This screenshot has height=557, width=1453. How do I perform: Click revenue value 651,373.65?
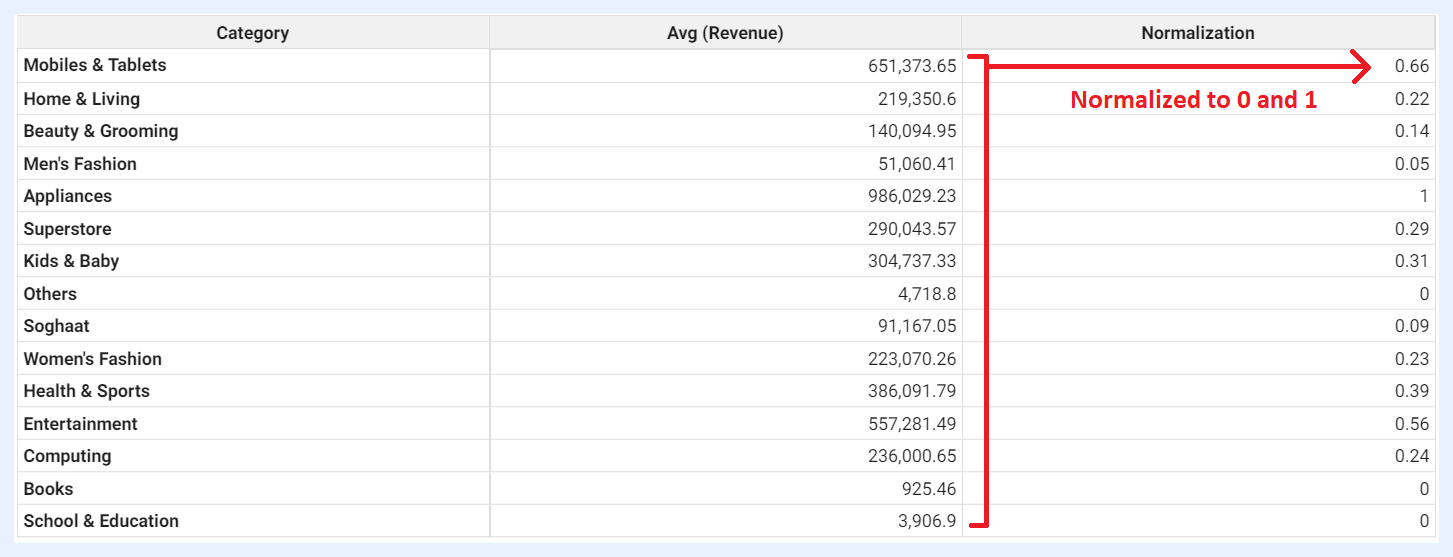point(912,66)
